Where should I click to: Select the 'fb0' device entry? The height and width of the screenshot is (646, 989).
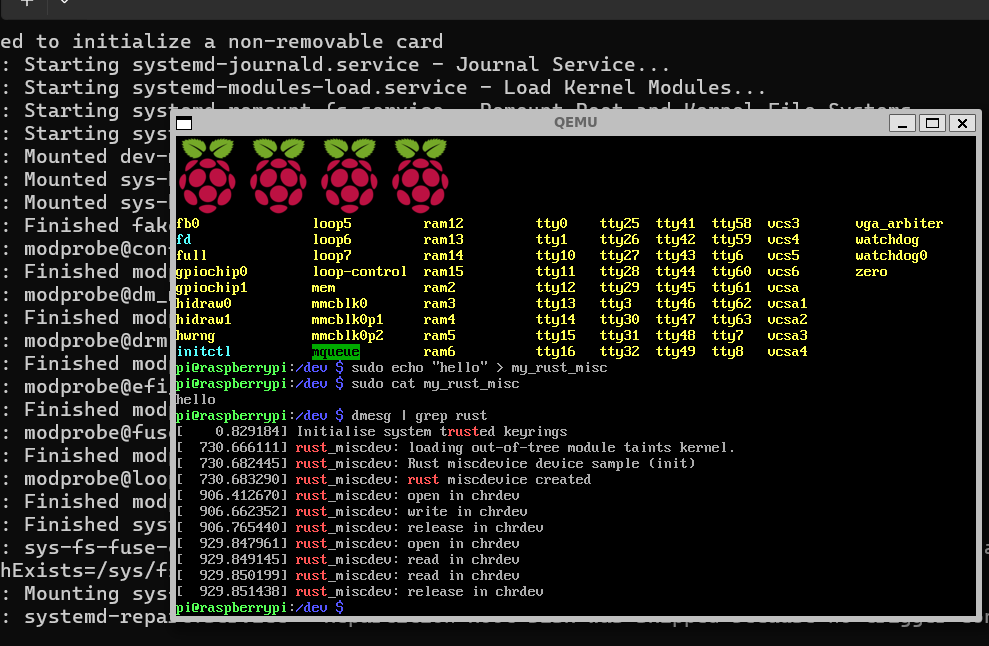[x=188, y=223]
